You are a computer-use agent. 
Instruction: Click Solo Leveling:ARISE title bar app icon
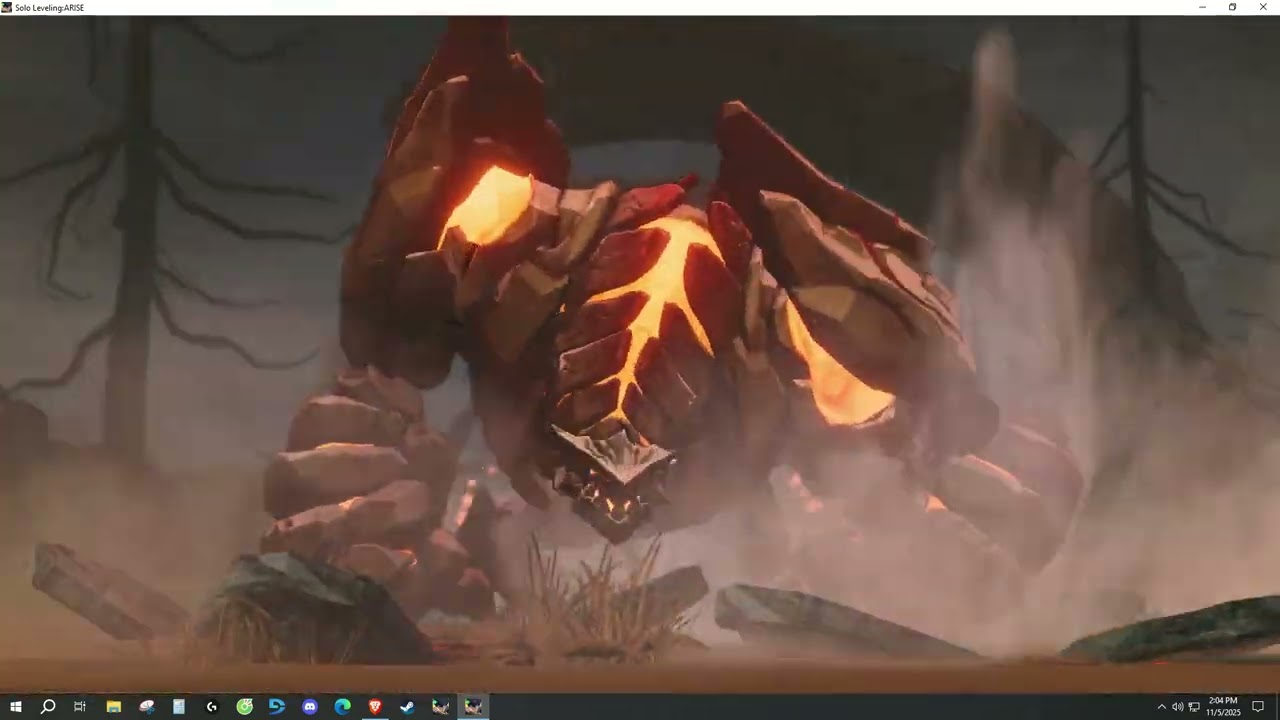tap(7, 7)
